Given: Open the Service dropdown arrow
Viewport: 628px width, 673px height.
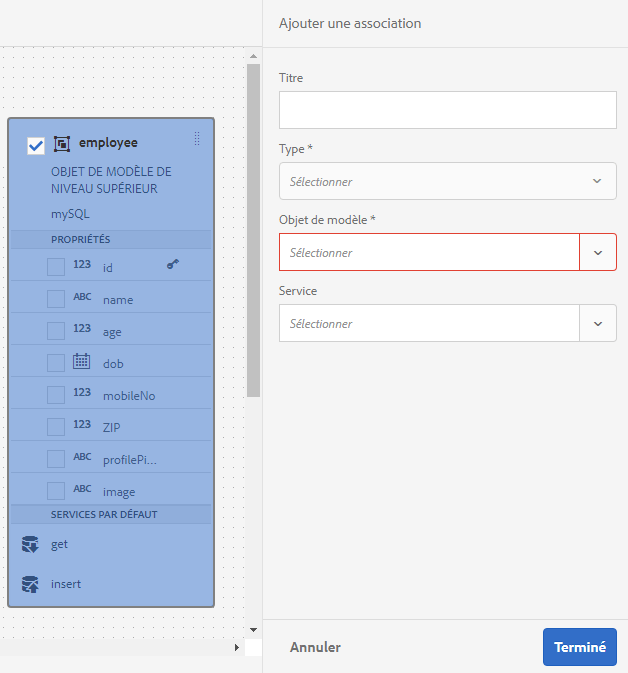Looking at the screenshot, I should (598, 324).
